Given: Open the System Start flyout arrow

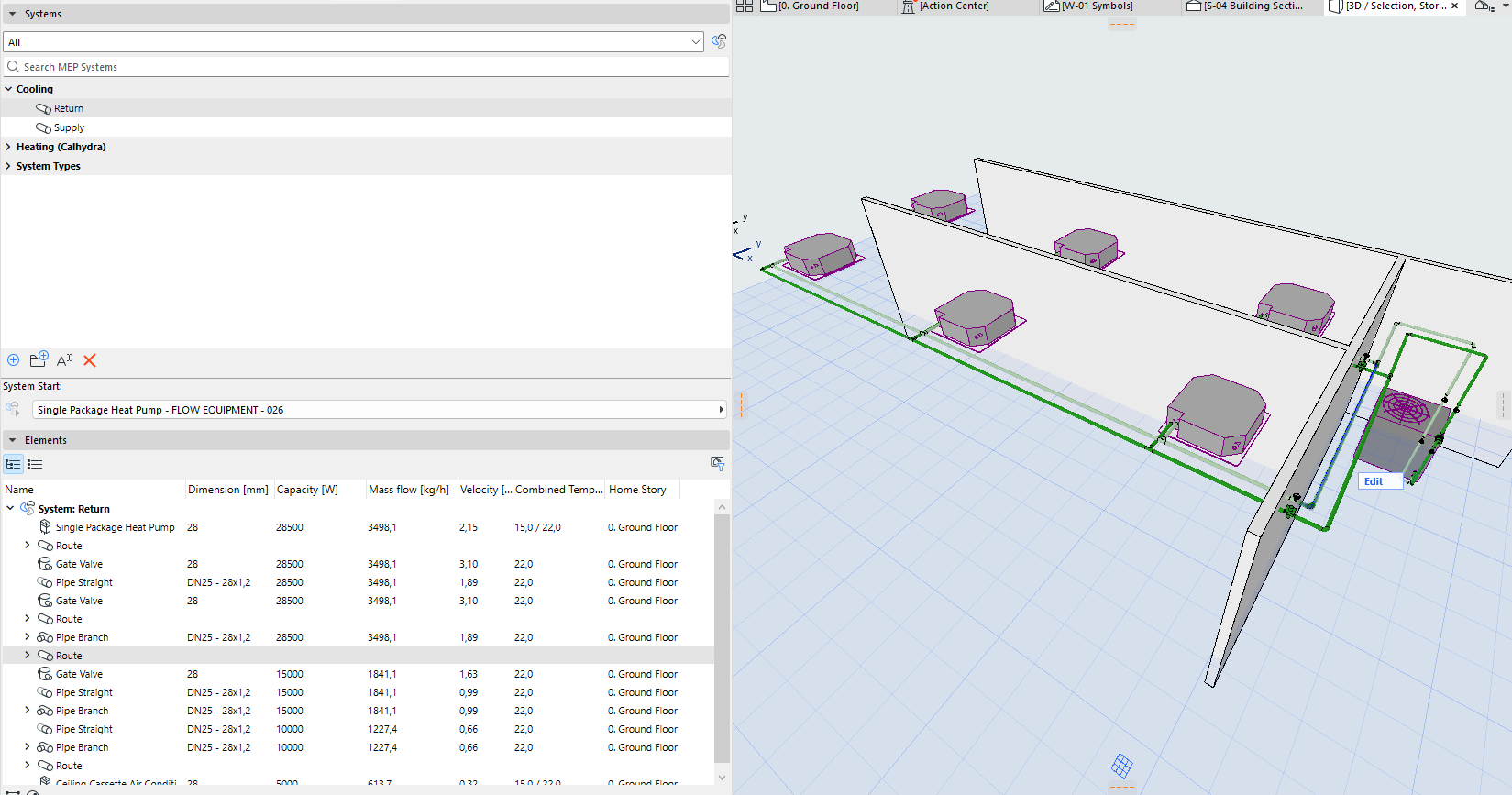Looking at the screenshot, I should [x=721, y=410].
